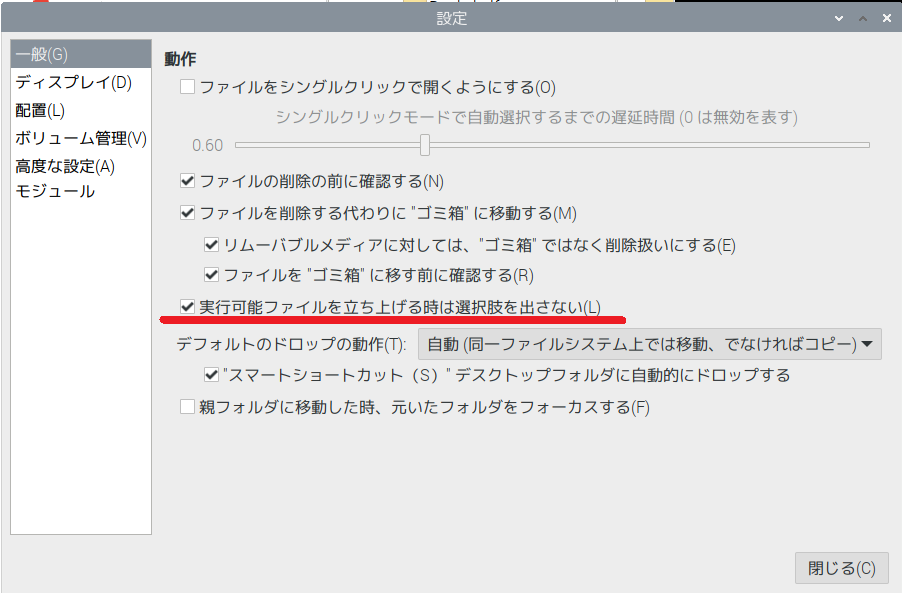902x593 pixels.
Task: Open デフォルトのドロップの動作 dropdown
Action: tap(649, 344)
